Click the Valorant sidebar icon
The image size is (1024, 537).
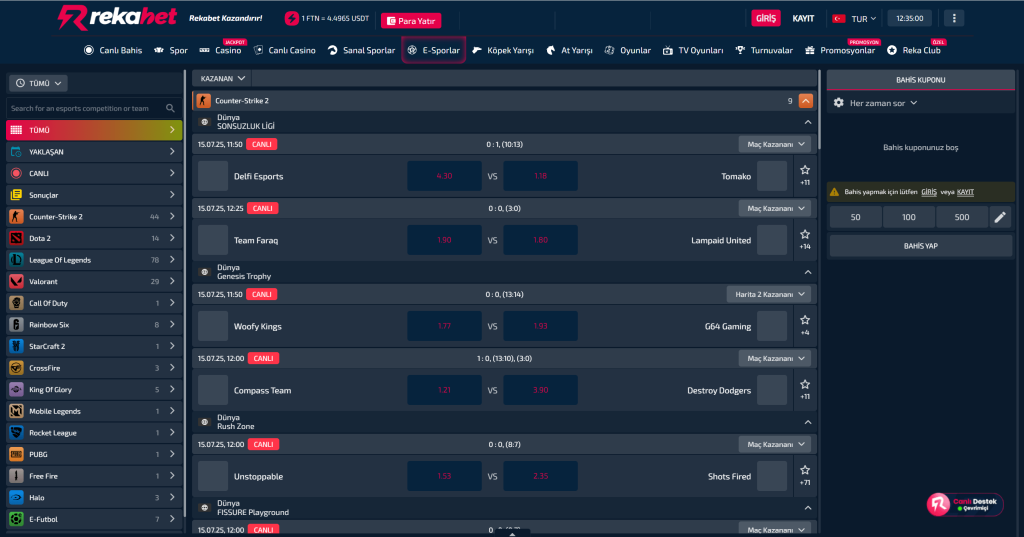[x=16, y=282]
